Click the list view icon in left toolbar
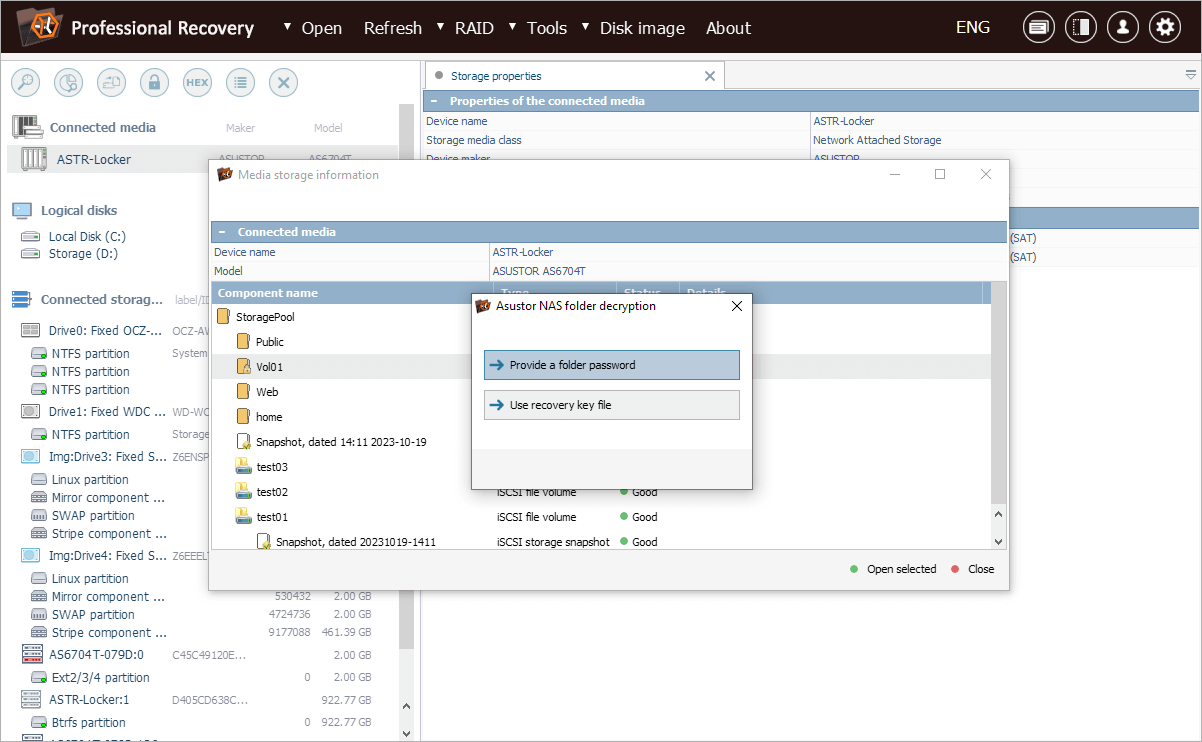1202x742 pixels. [240, 83]
